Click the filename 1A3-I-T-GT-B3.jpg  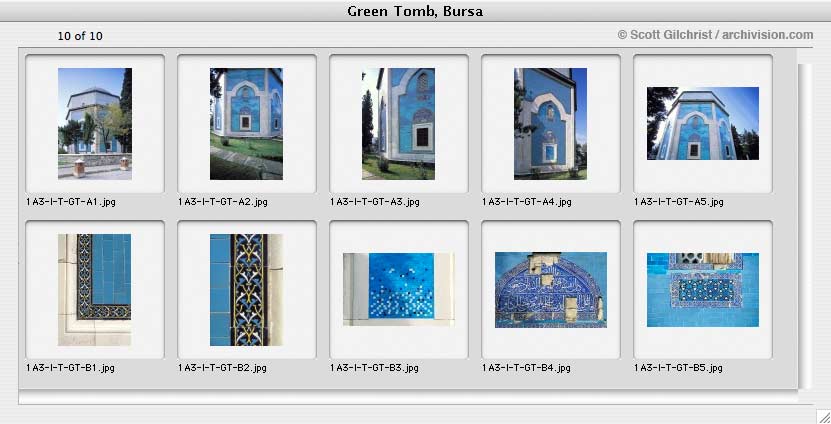(x=374, y=368)
